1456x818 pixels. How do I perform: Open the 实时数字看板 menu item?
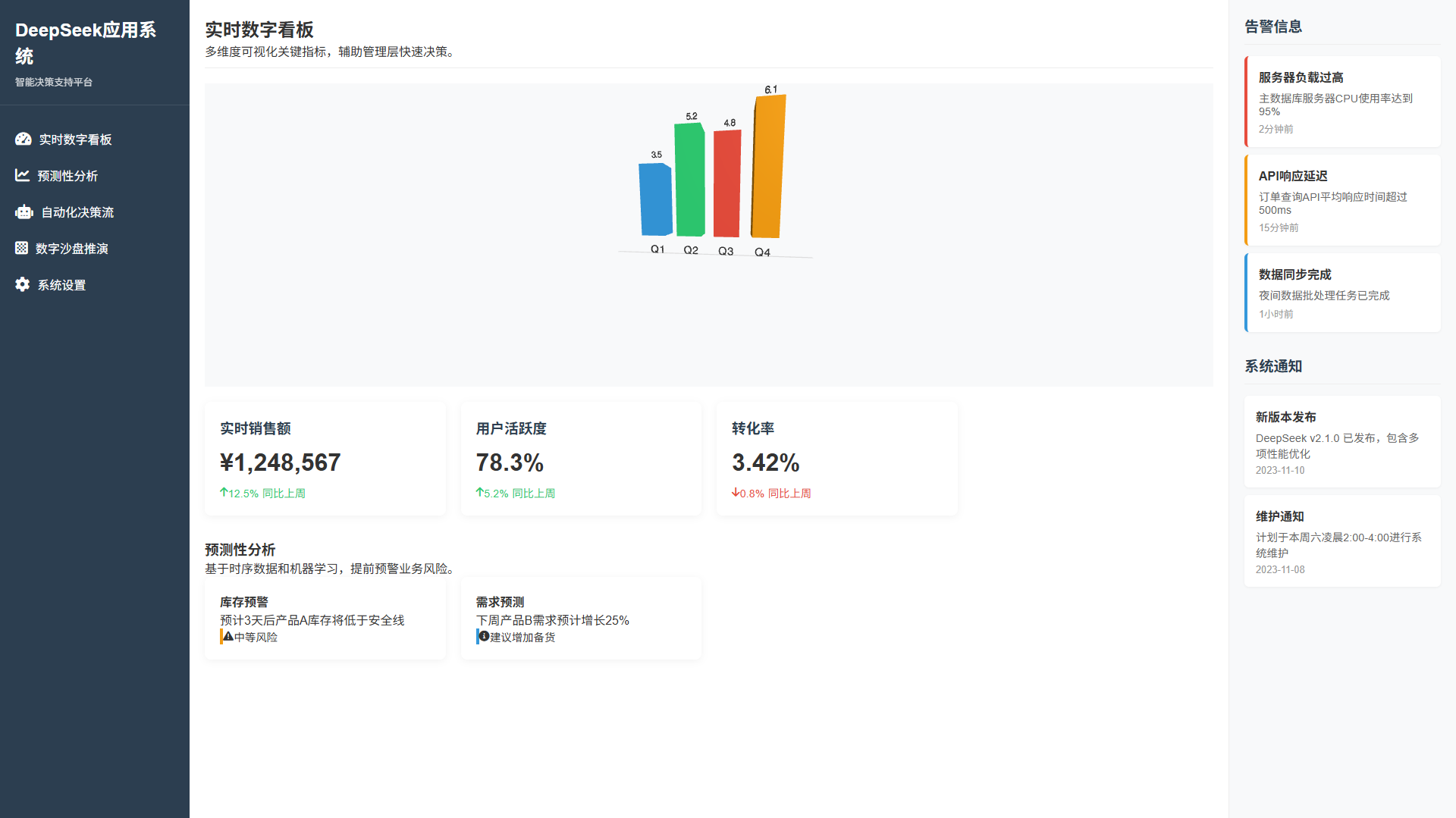75,139
